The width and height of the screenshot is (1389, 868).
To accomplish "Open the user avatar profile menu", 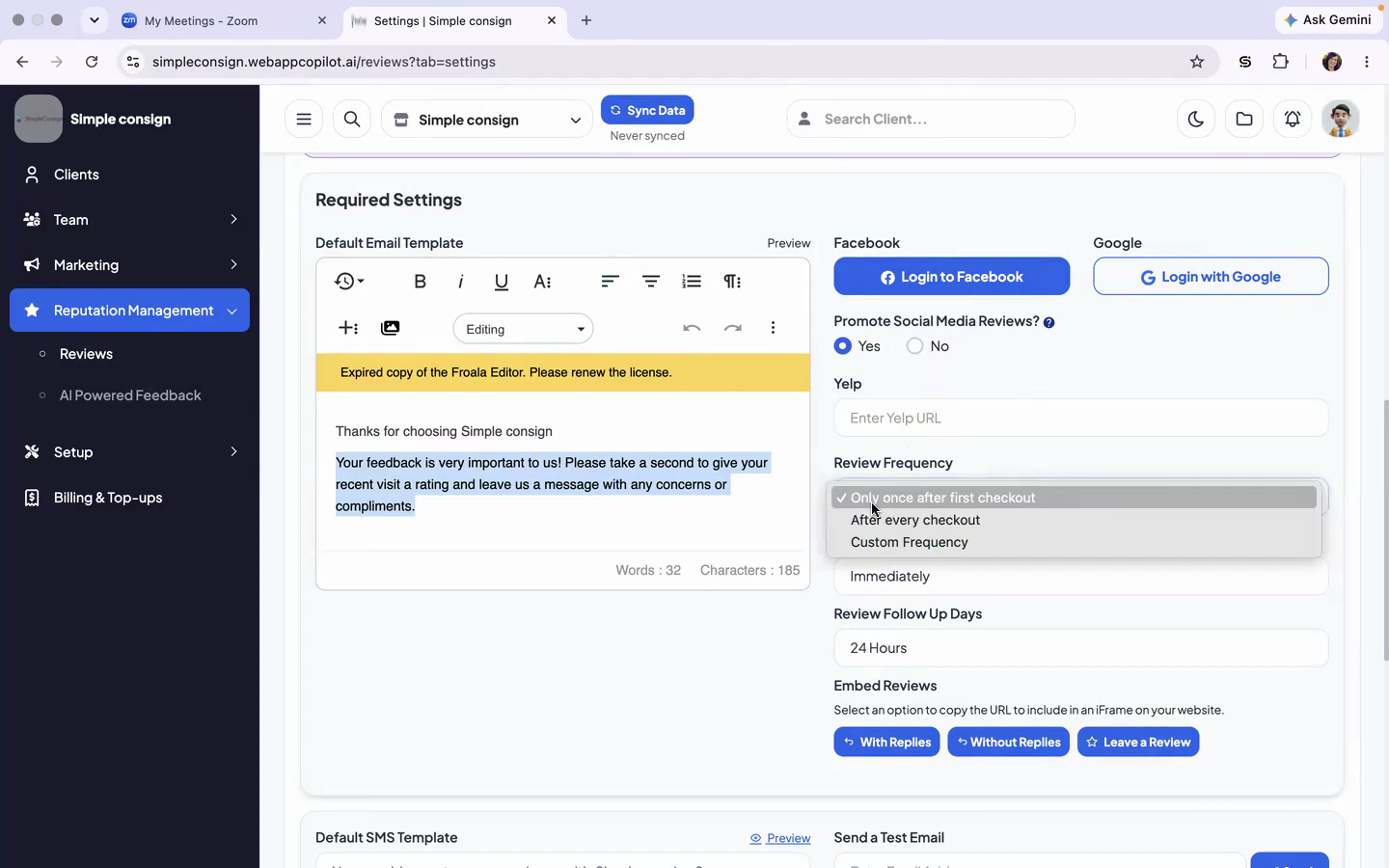I will 1341,119.
